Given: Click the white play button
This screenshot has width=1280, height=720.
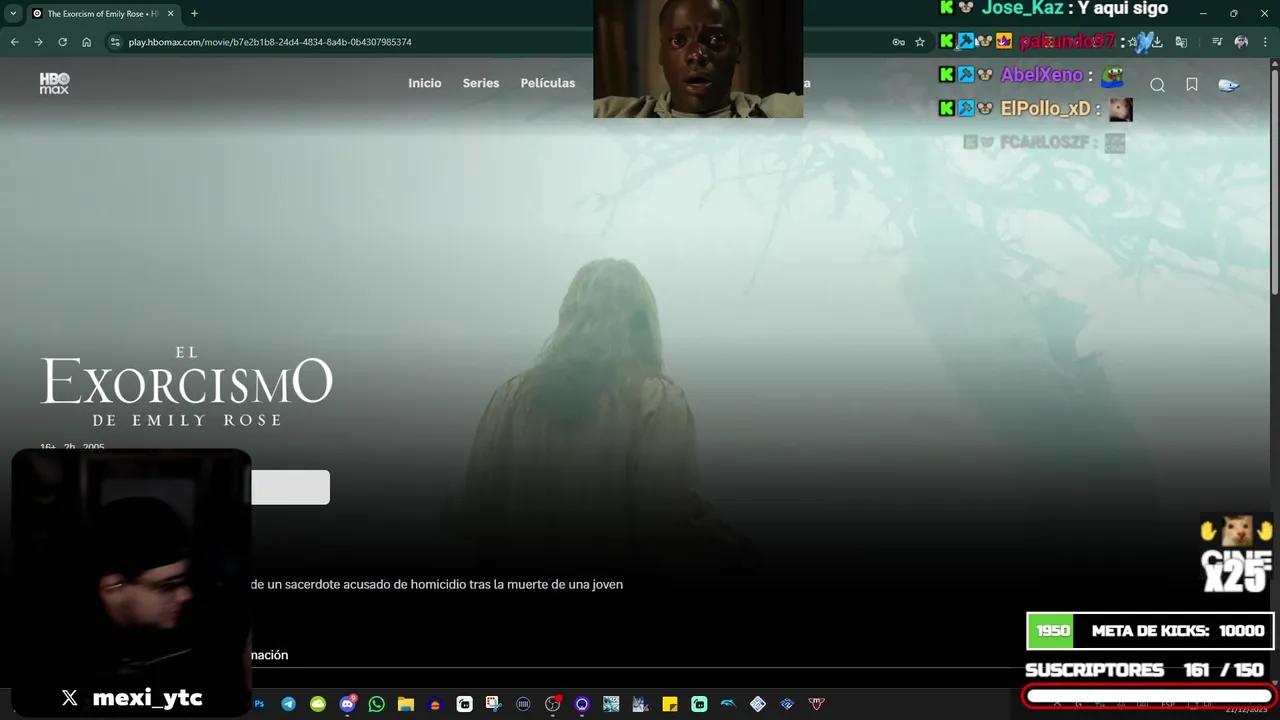Looking at the screenshot, I should tap(290, 487).
